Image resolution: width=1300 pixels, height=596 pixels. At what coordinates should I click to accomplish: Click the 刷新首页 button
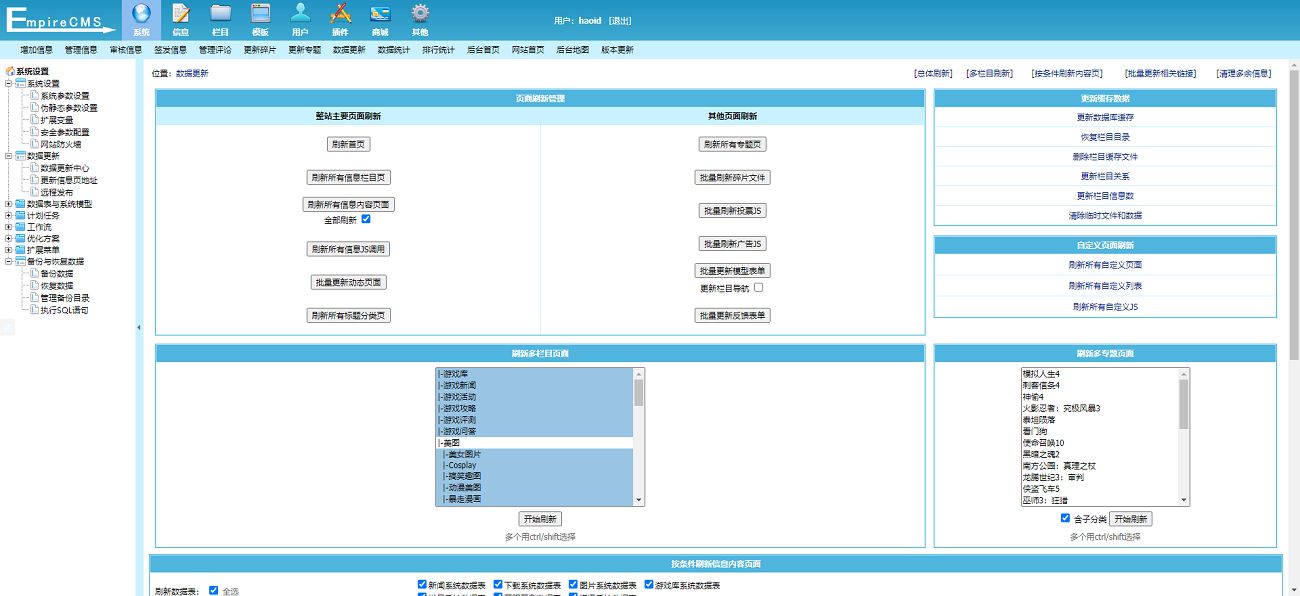pos(349,145)
